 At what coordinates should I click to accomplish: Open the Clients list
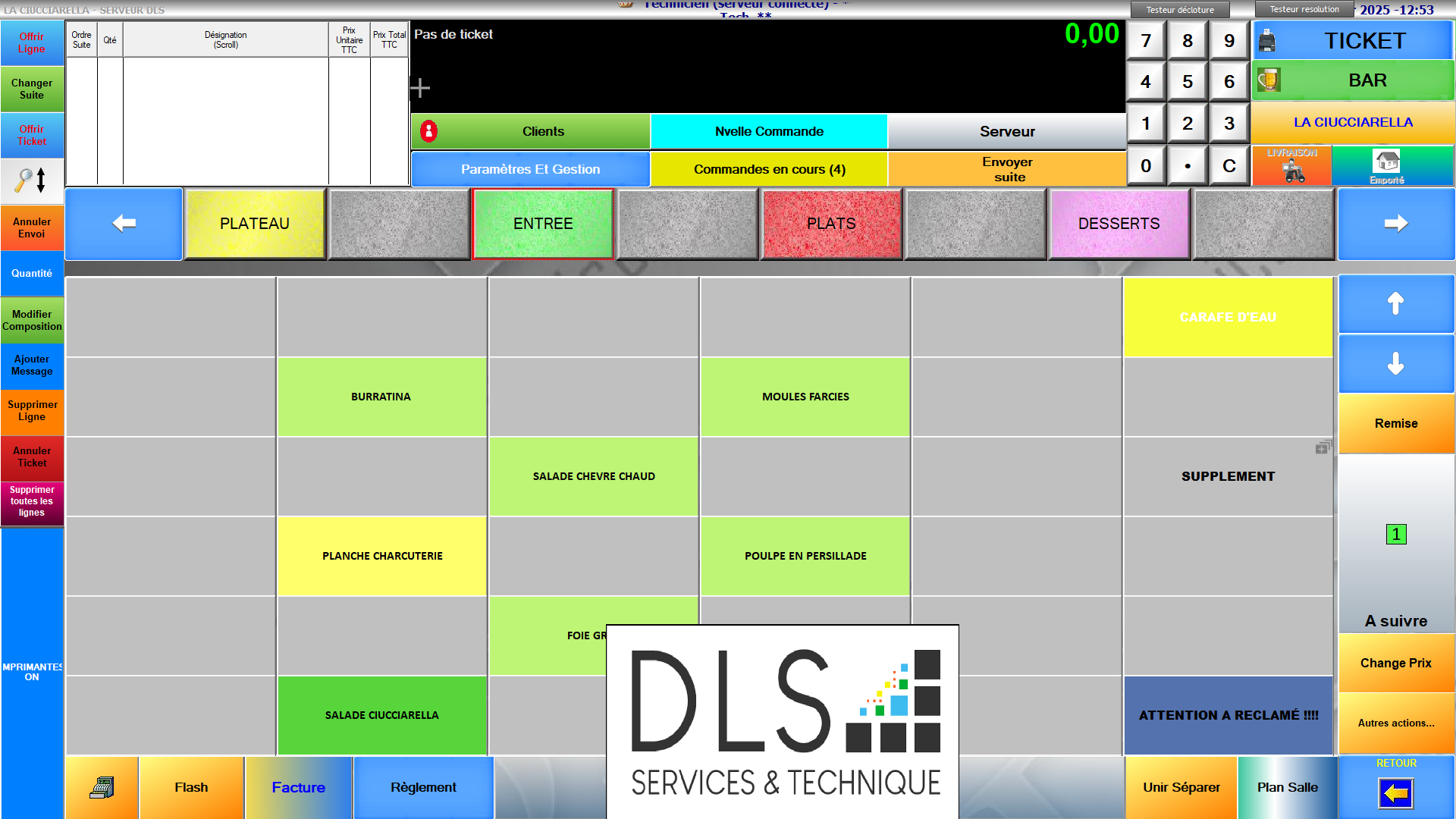pyautogui.click(x=531, y=131)
